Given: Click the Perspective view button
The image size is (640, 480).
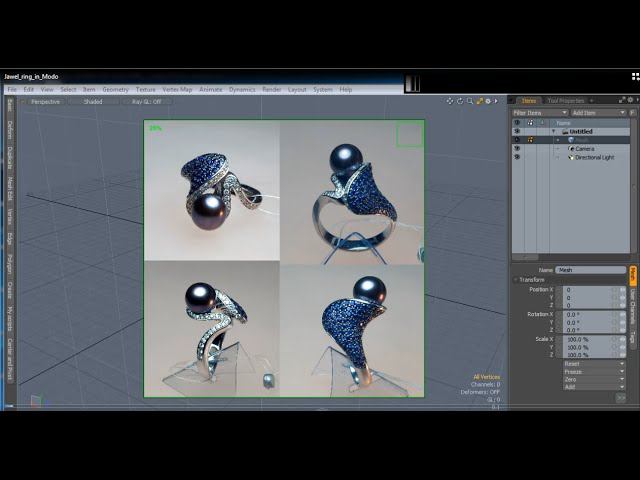Looking at the screenshot, I should 45,102.
